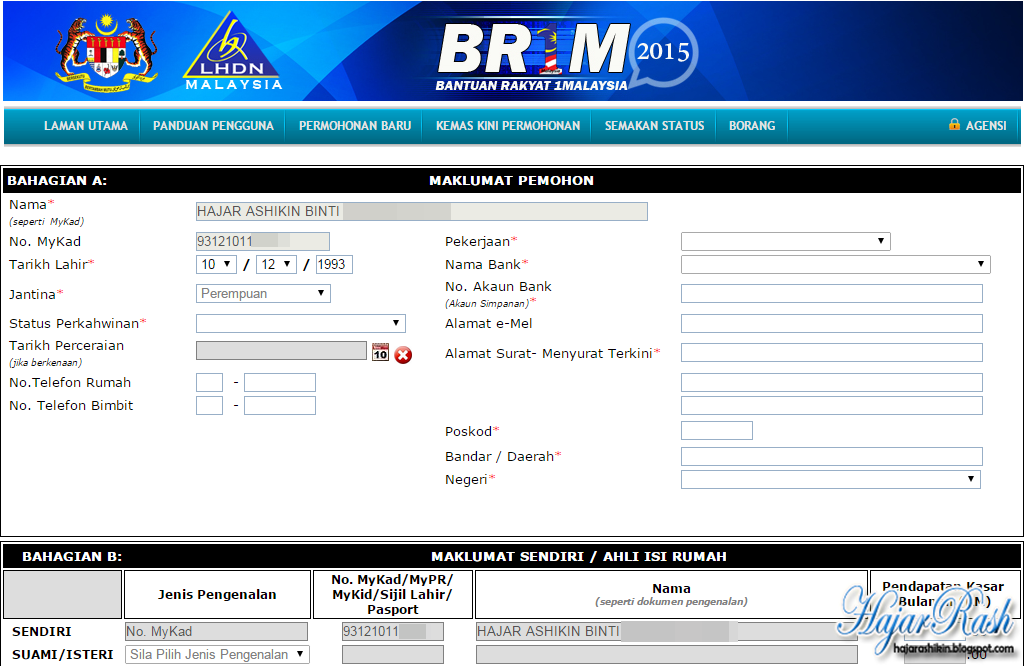The width and height of the screenshot is (1025, 666).
Task: Click SENDIRI row Nama field
Action: 667,631
